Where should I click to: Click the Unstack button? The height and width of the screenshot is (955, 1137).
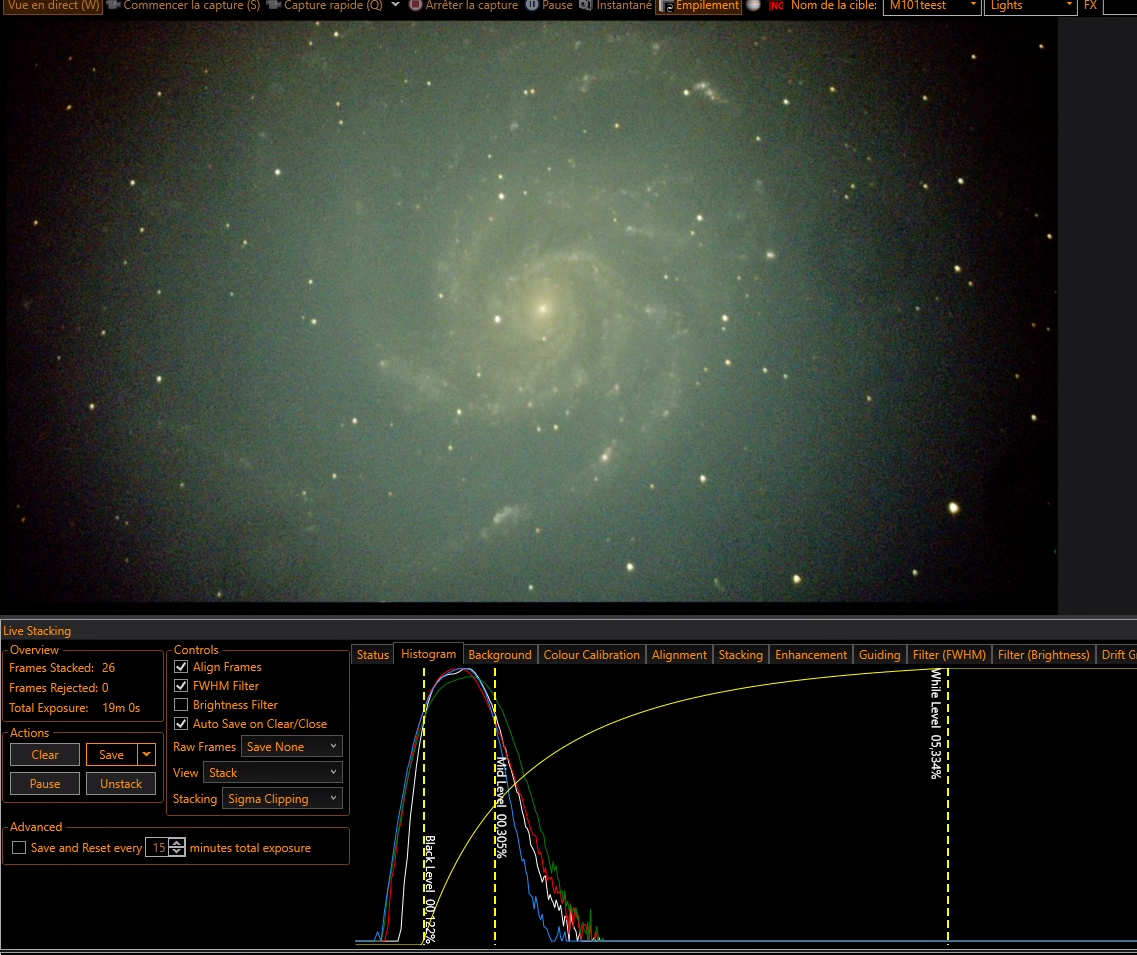click(x=121, y=783)
